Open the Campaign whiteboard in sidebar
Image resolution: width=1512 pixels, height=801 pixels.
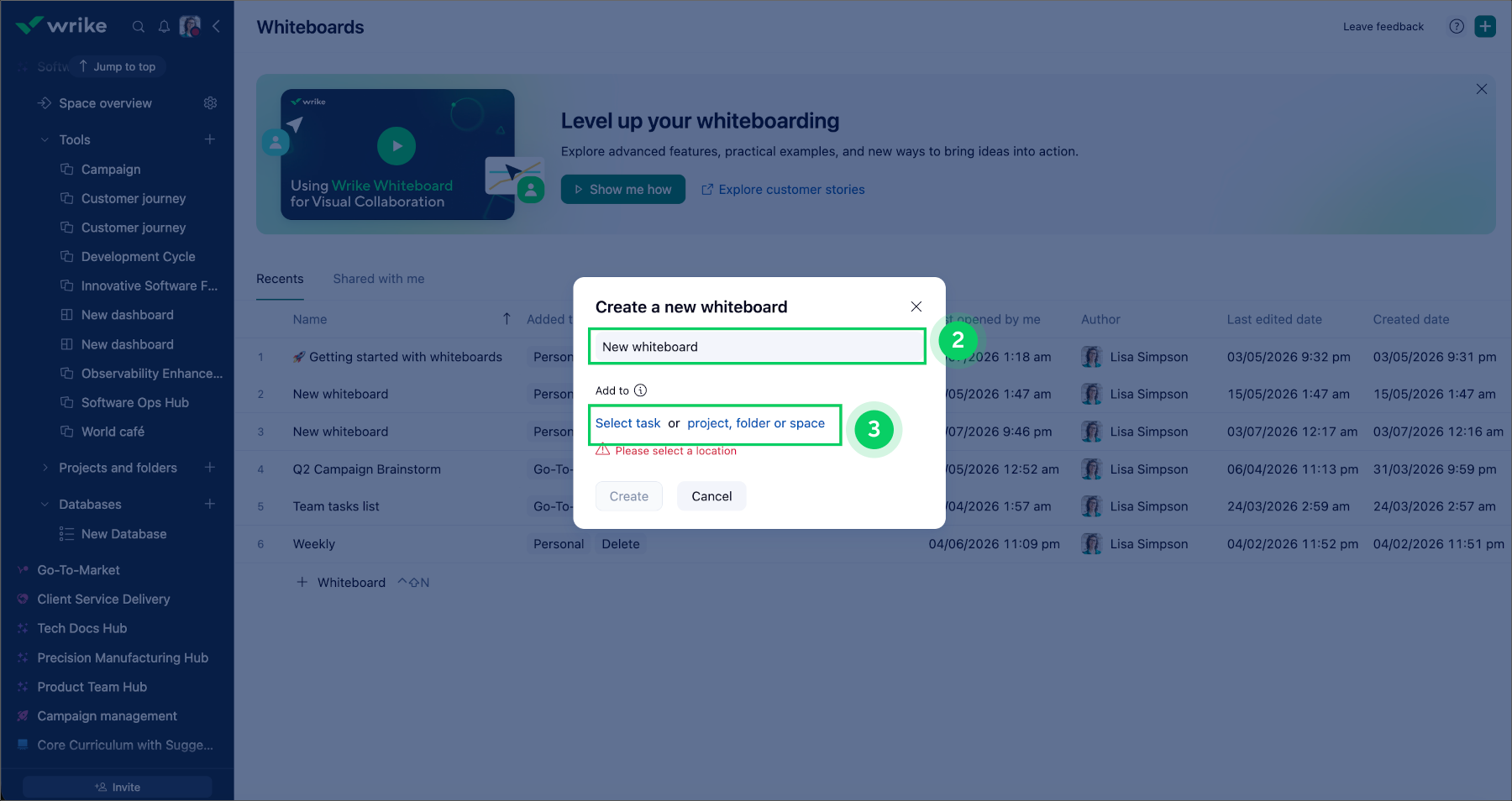pos(111,170)
